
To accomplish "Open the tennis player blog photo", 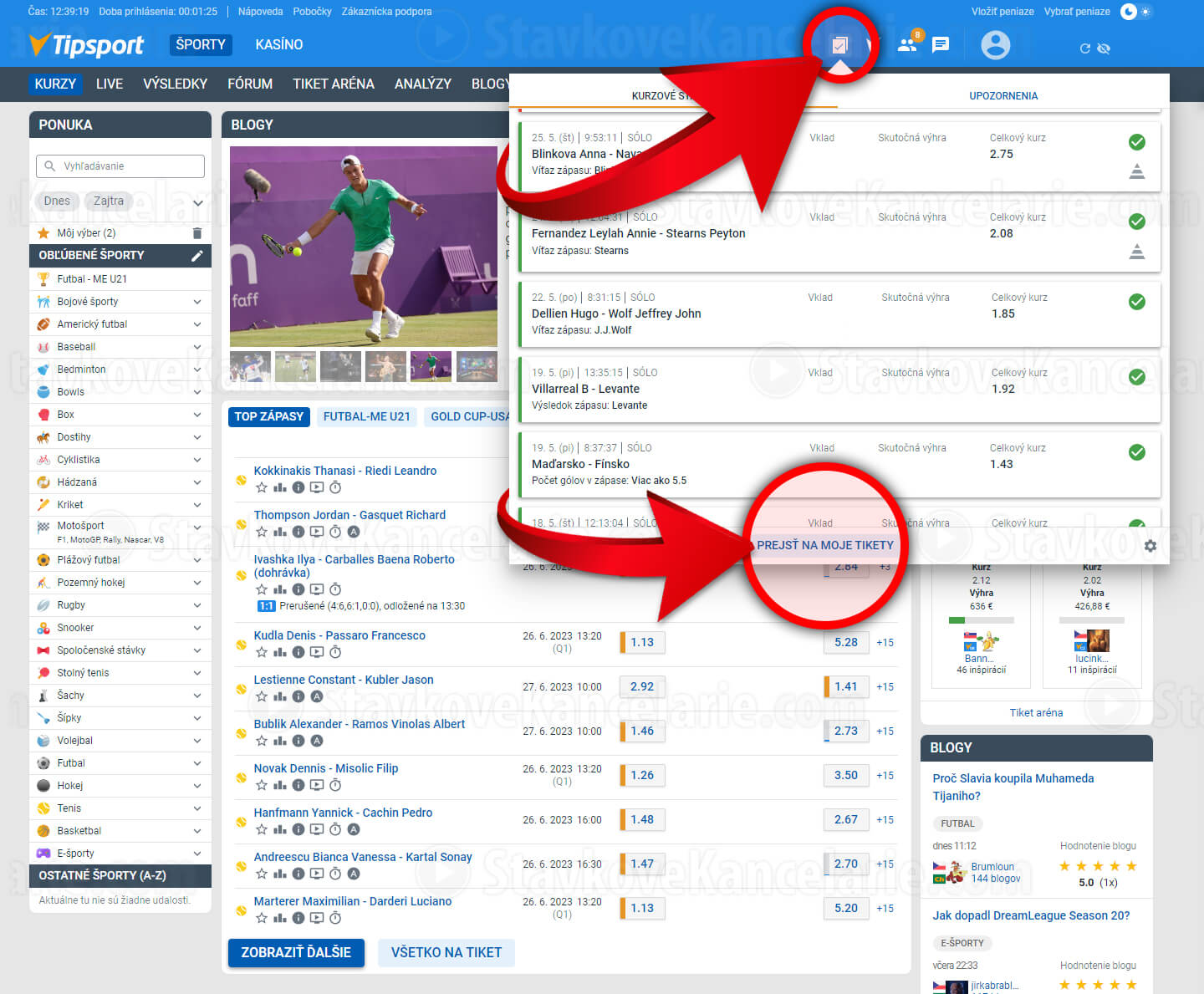I will [x=364, y=247].
